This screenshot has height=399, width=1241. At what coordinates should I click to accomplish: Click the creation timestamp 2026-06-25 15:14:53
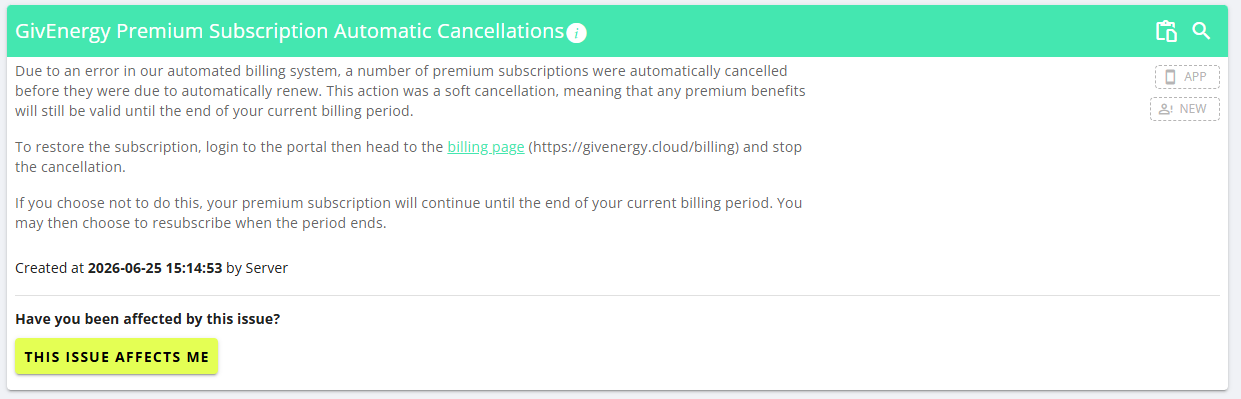(x=155, y=268)
